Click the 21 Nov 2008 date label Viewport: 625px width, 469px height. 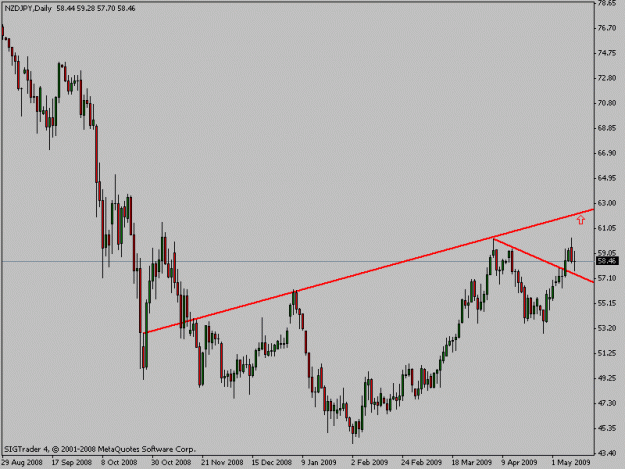[222, 463]
